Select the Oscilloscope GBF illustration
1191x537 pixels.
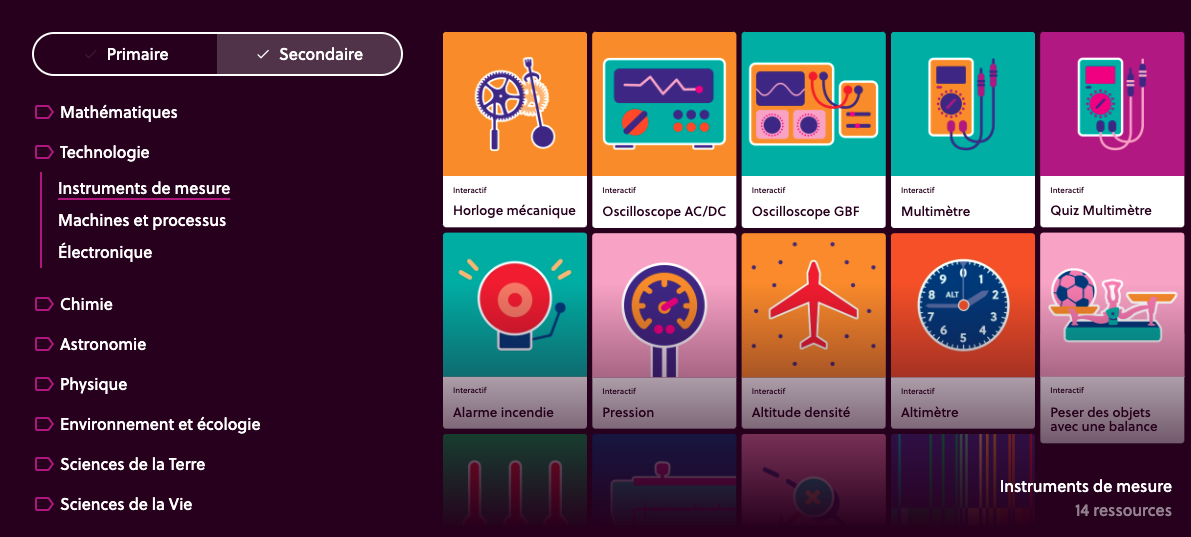point(813,104)
